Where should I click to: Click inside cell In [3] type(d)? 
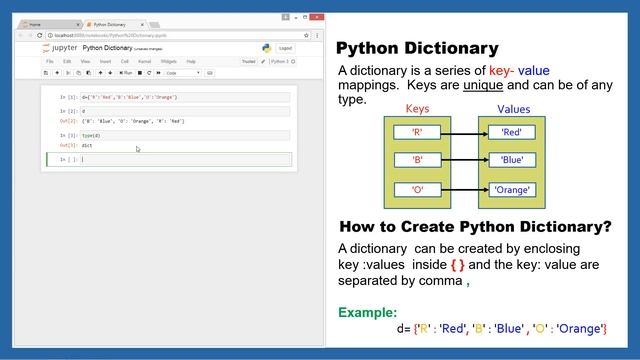click(185, 135)
